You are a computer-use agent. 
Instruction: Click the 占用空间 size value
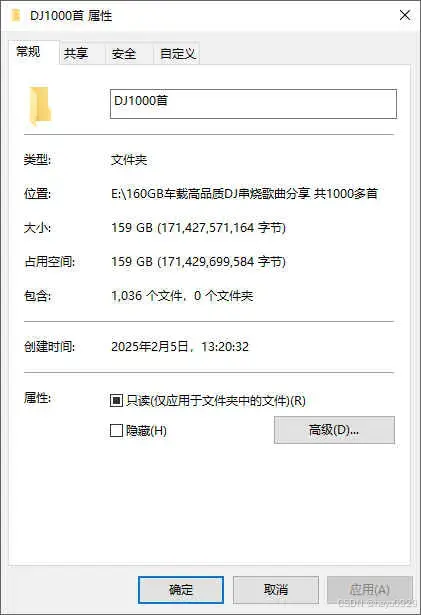[199, 262]
